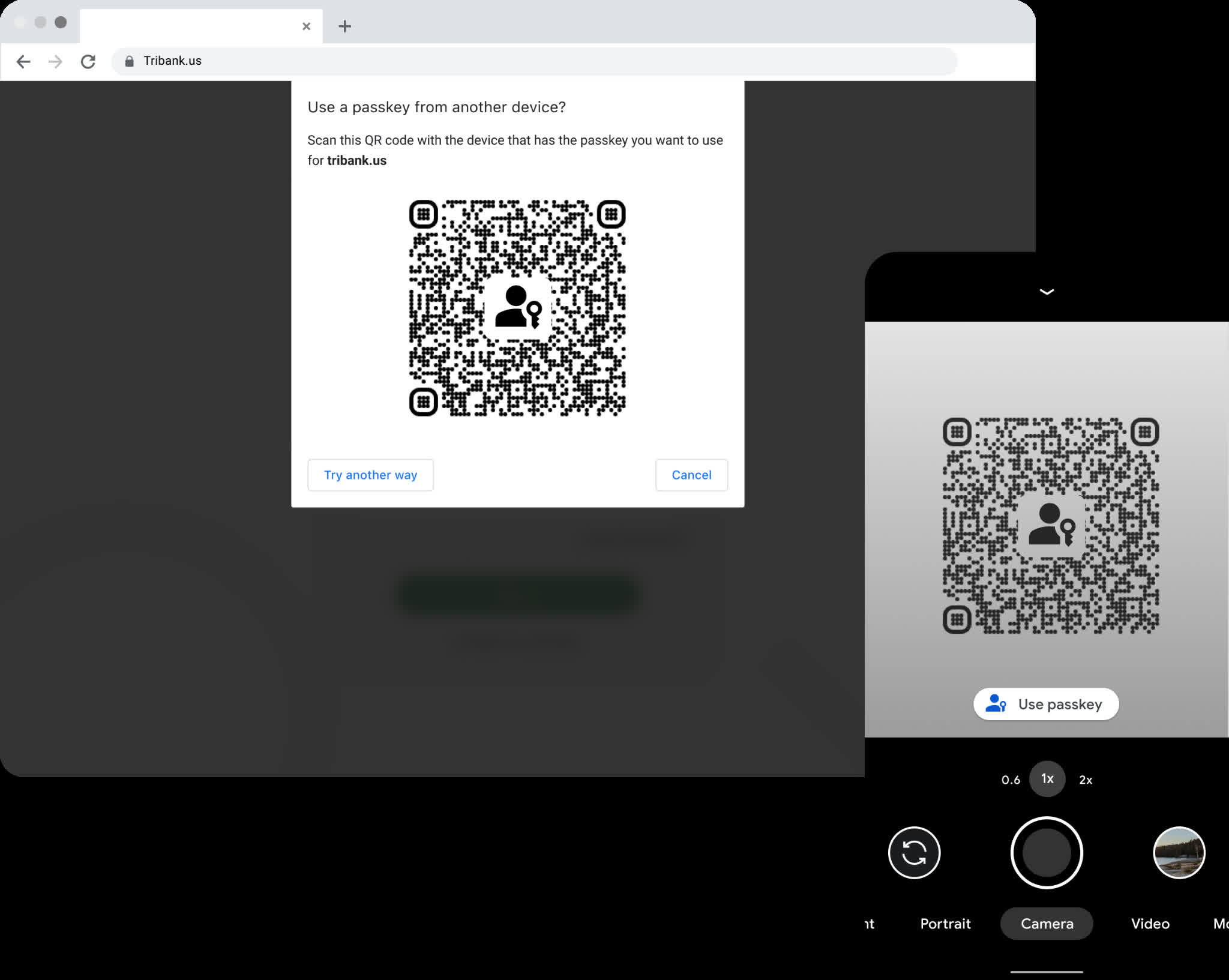Click the Try another way button
Screen dimensions: 1229x980
(x=371, y=474)
